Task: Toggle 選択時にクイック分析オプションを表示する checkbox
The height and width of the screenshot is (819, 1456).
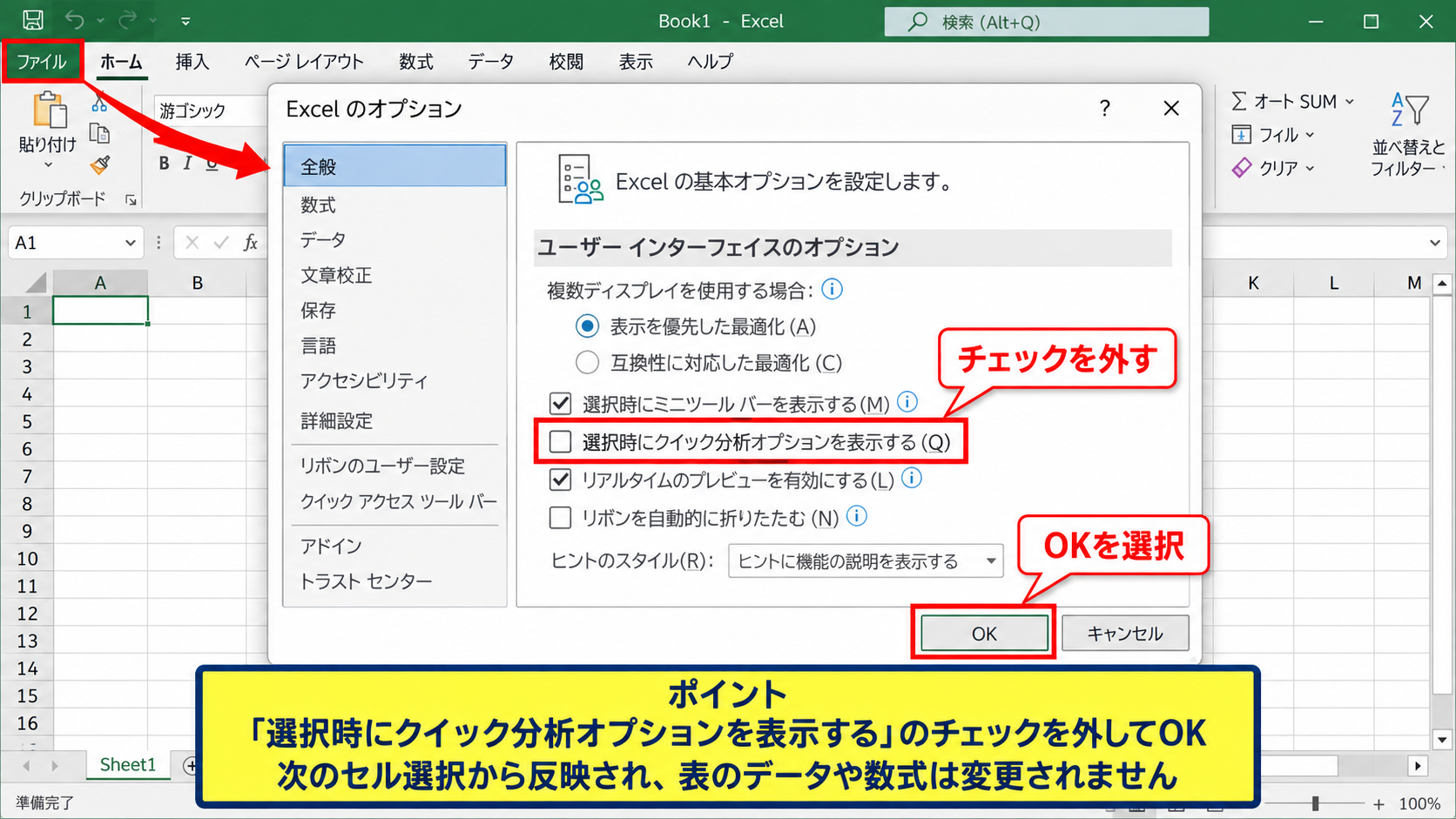Action: (x=561, y=442)
